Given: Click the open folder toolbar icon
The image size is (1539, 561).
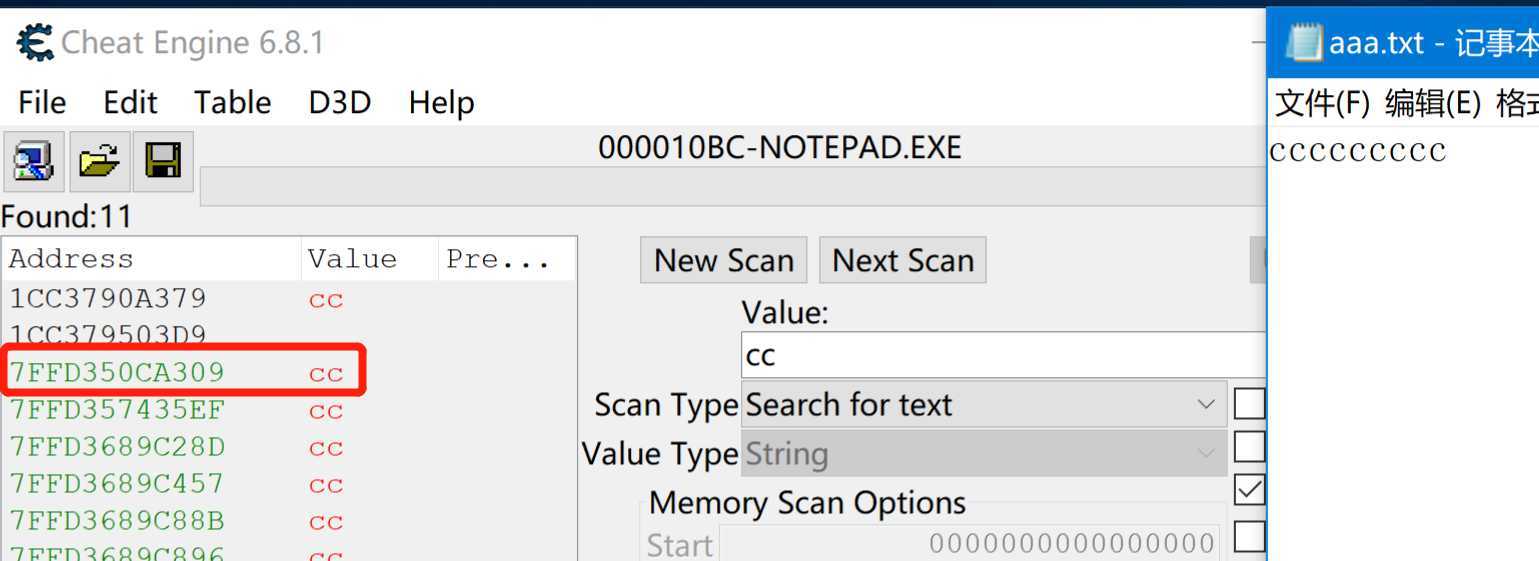Looking at the screenshot, I should (98, 161).
